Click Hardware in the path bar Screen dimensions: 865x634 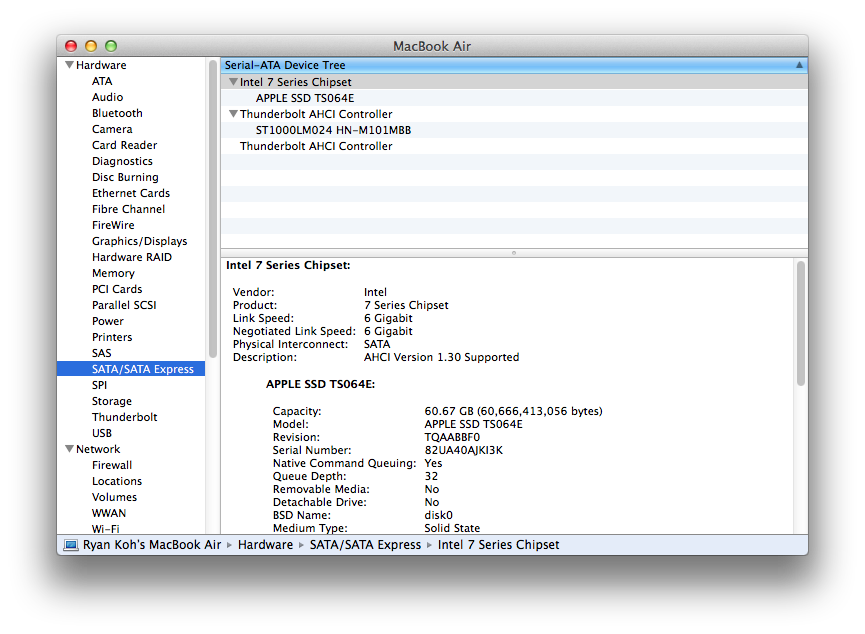[265, 545]
